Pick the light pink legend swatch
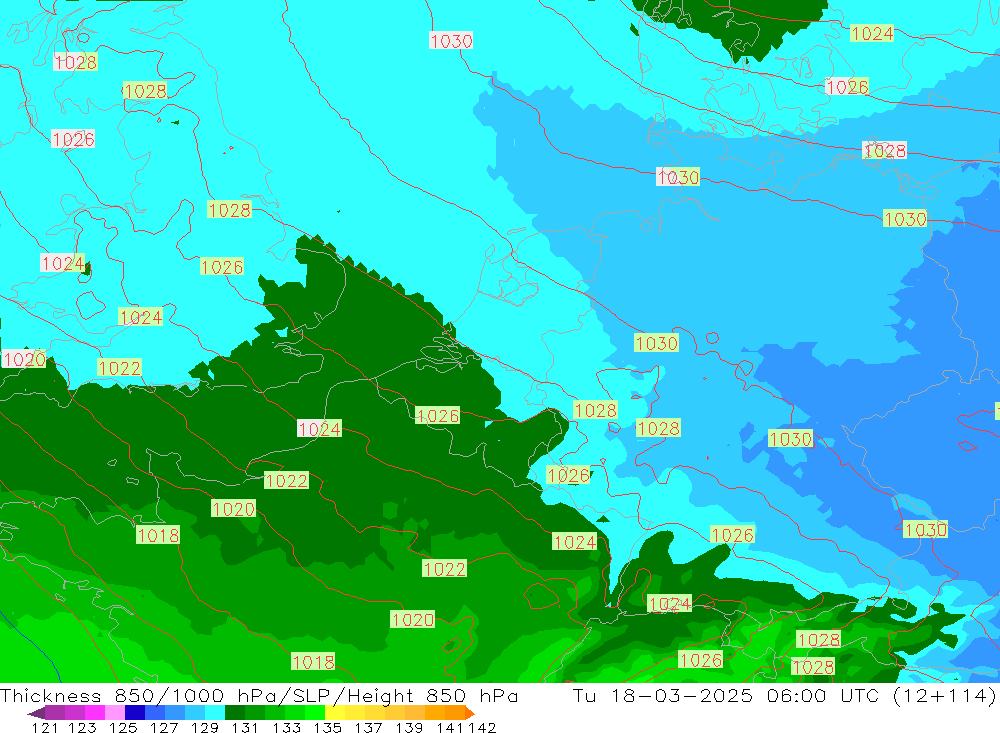 115,713
